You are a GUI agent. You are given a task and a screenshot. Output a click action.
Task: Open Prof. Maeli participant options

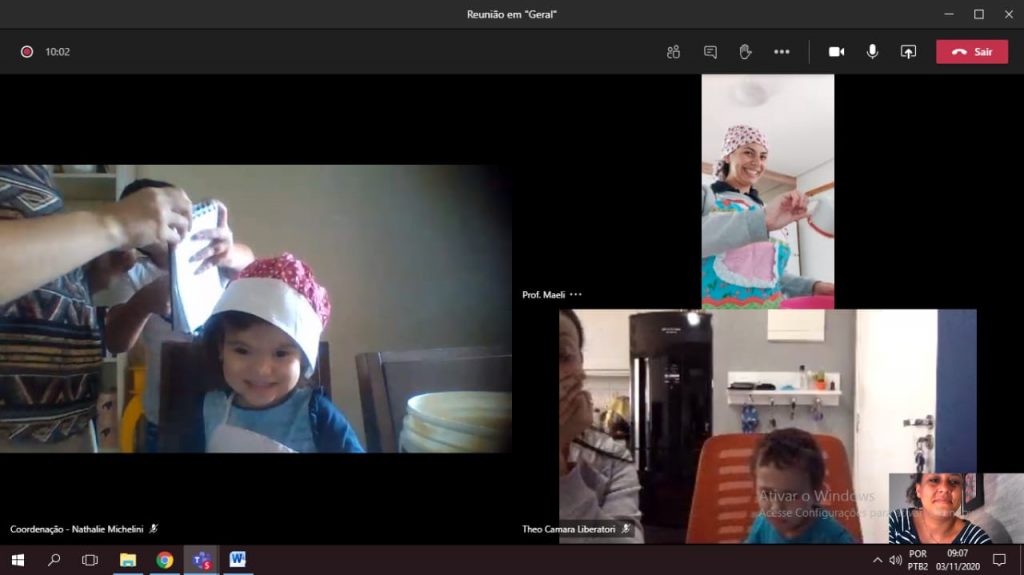tap(576, 295)
